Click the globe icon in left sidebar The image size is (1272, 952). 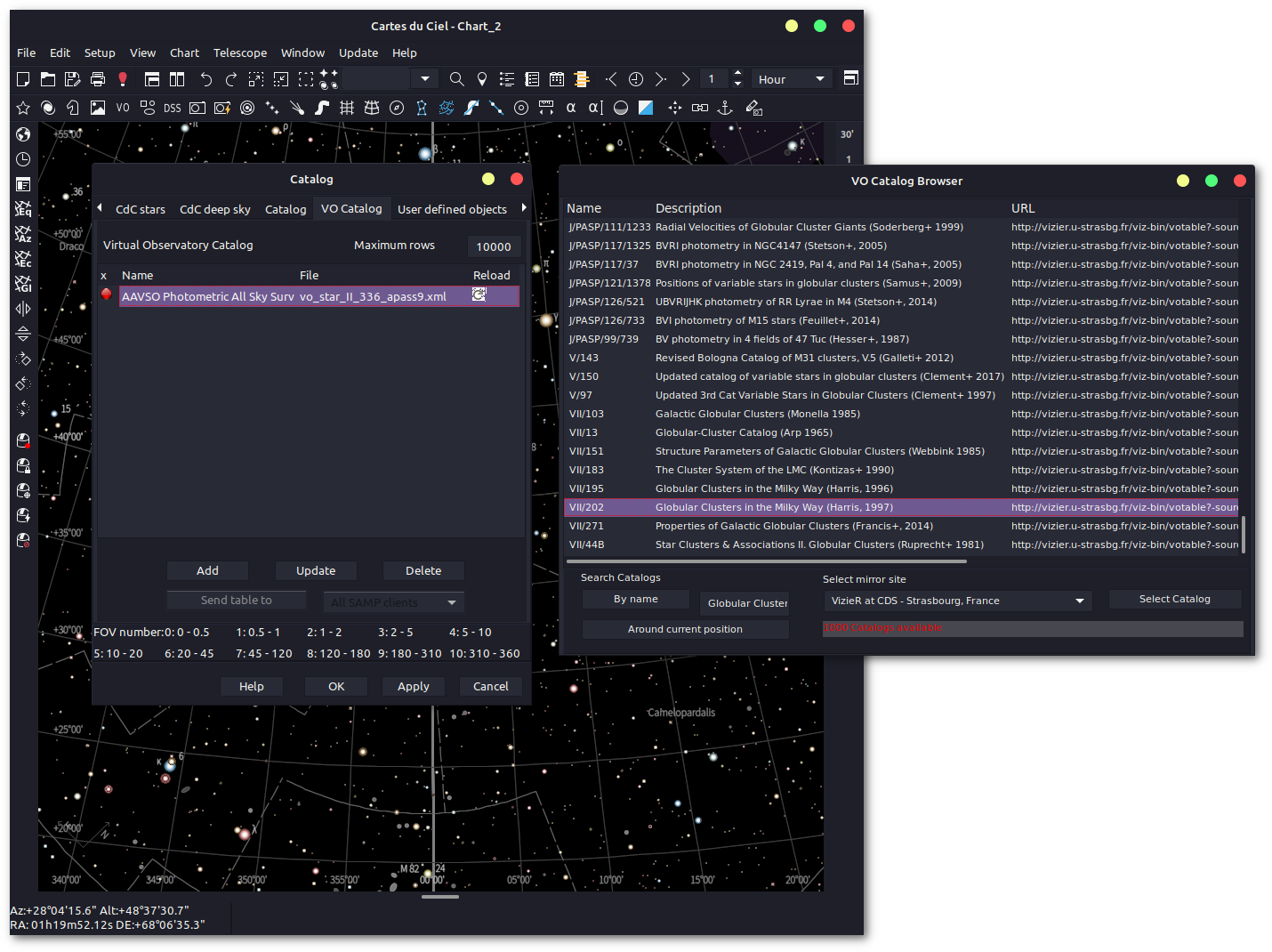click(x=23, y=134)
